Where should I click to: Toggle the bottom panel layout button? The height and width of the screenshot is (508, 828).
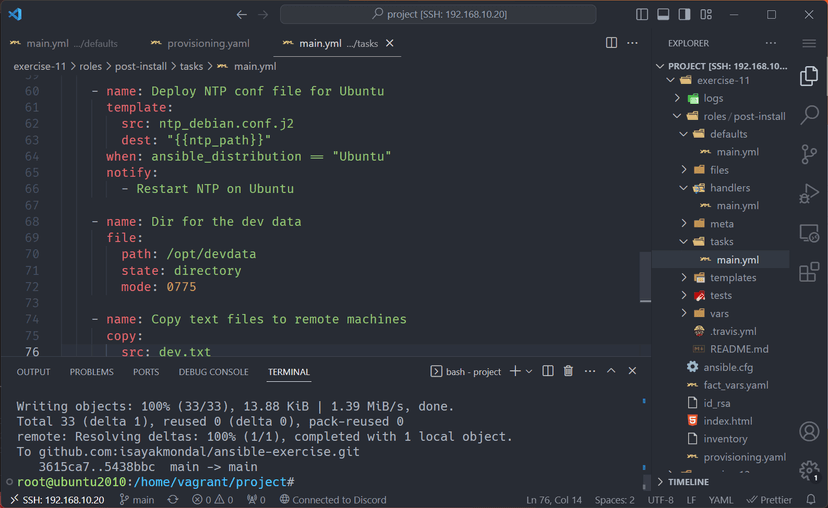[663, 14]
